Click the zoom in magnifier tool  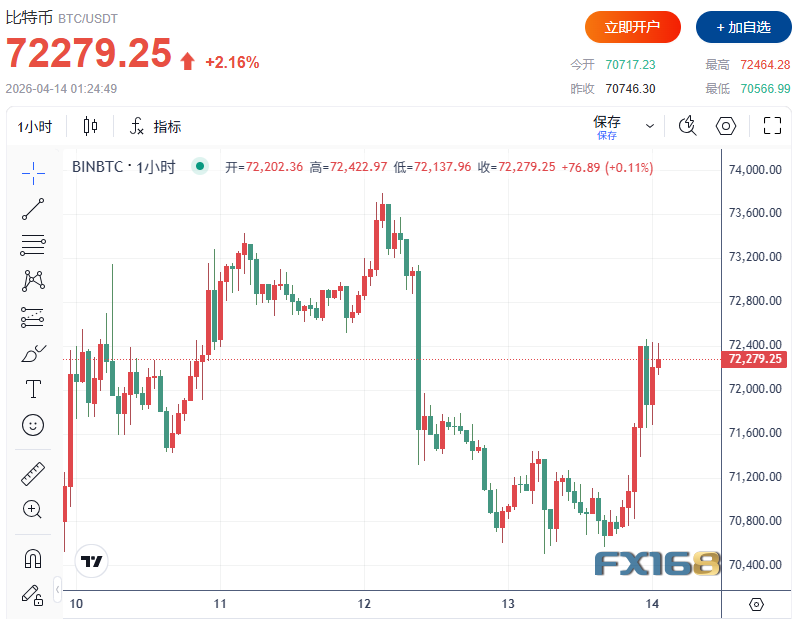coord(33,509)
